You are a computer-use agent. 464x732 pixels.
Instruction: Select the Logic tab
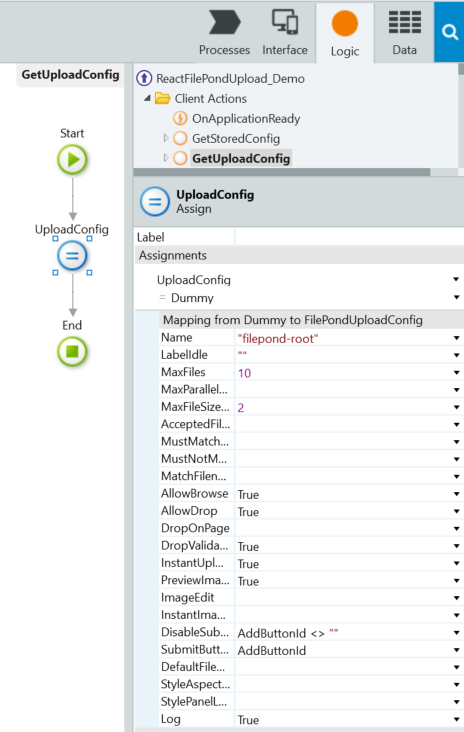pyautogui.click(x=344, y=33)
